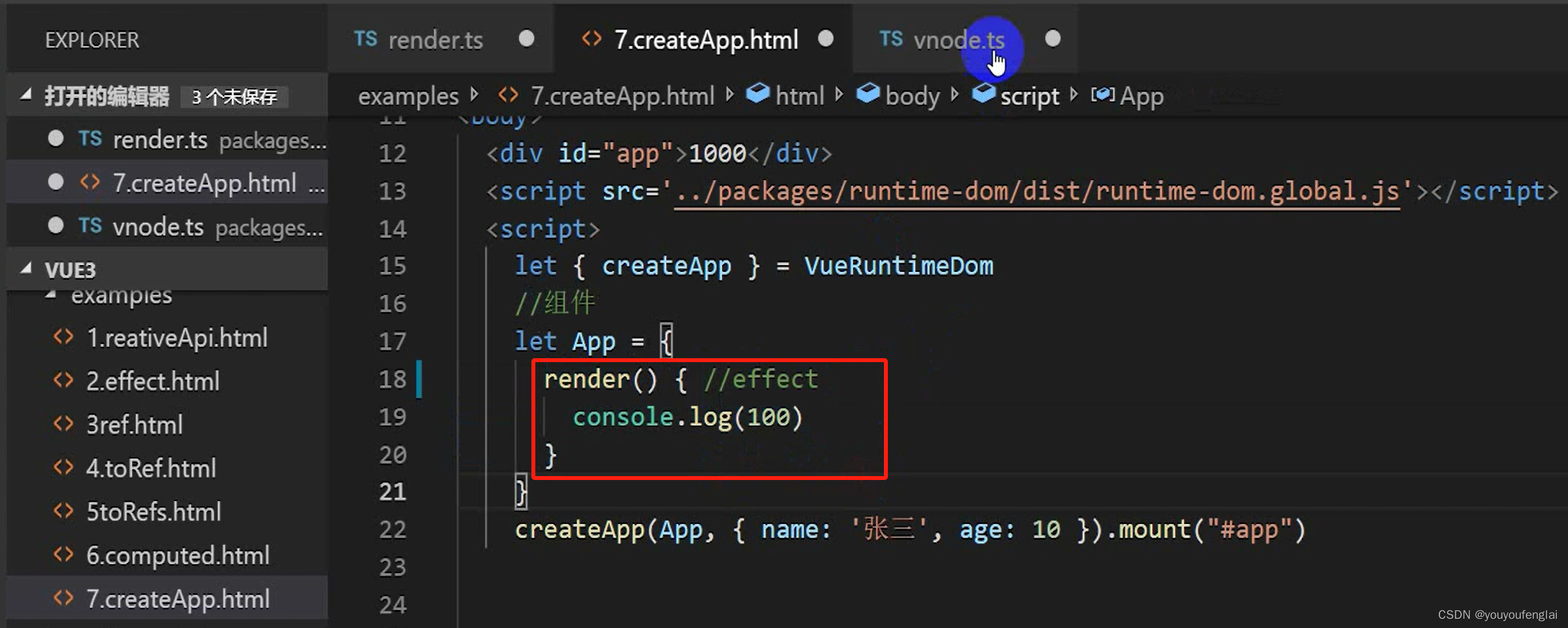
Task: Open render.ts in open editors list
Action: point(167,139)
